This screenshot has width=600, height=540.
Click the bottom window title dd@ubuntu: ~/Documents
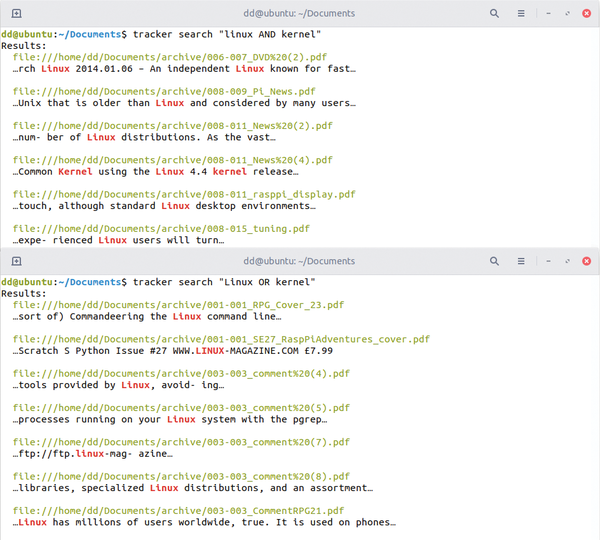click(x=299, y=261)
